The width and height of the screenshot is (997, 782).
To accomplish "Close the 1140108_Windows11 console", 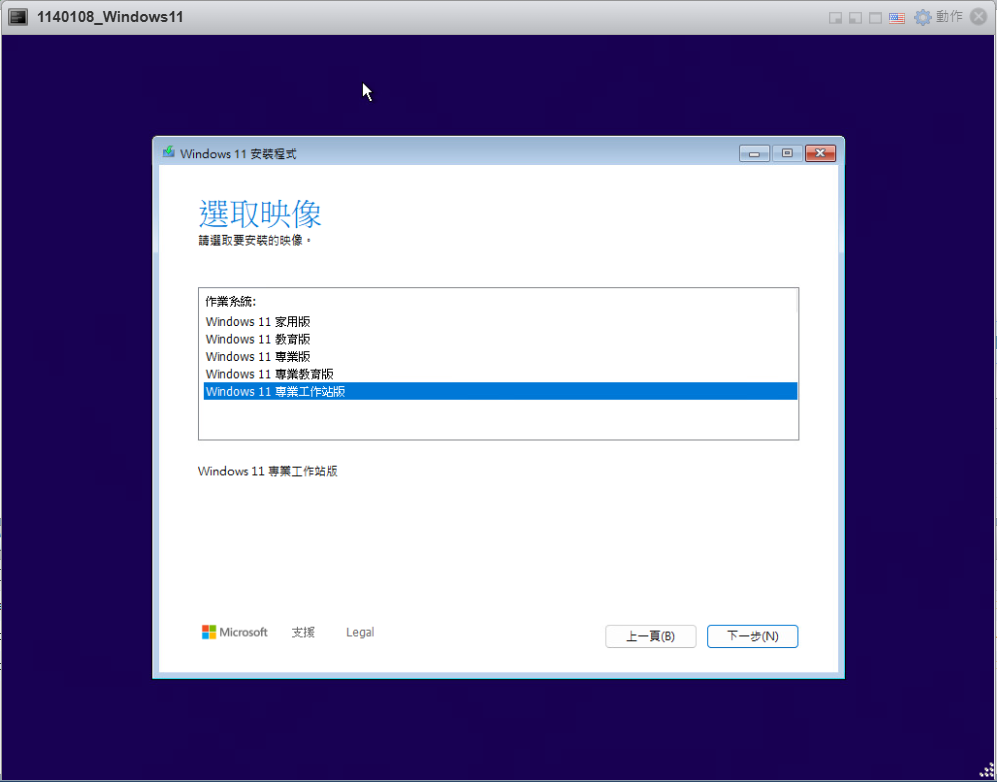I will tap(979, 17).
